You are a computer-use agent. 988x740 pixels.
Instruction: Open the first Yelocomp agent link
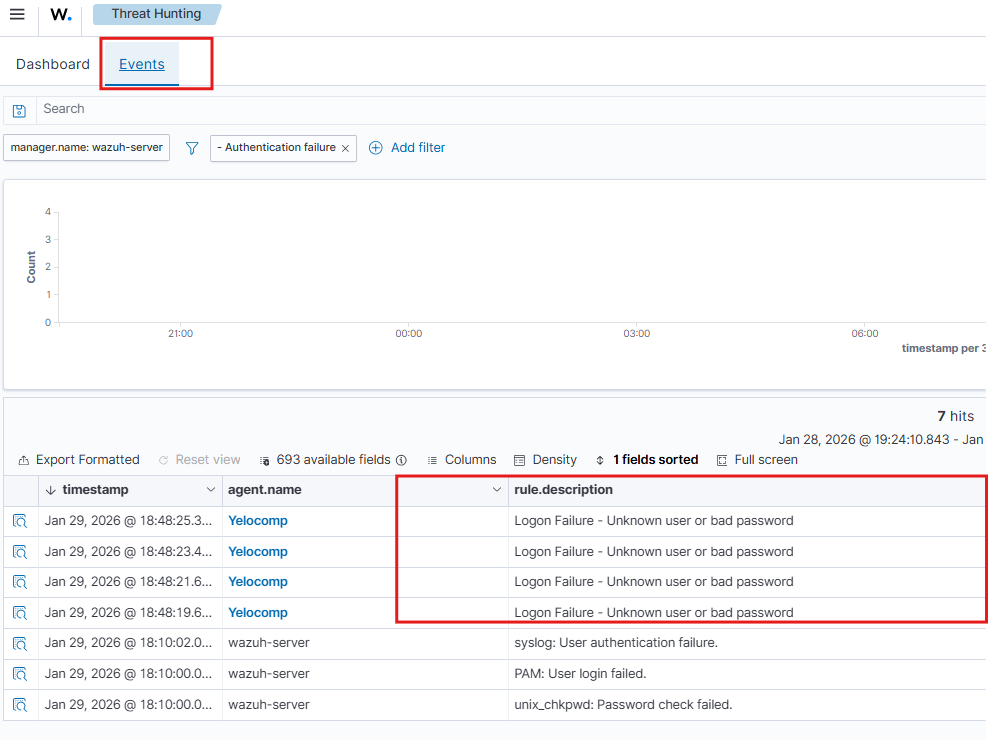coord(258,521)
